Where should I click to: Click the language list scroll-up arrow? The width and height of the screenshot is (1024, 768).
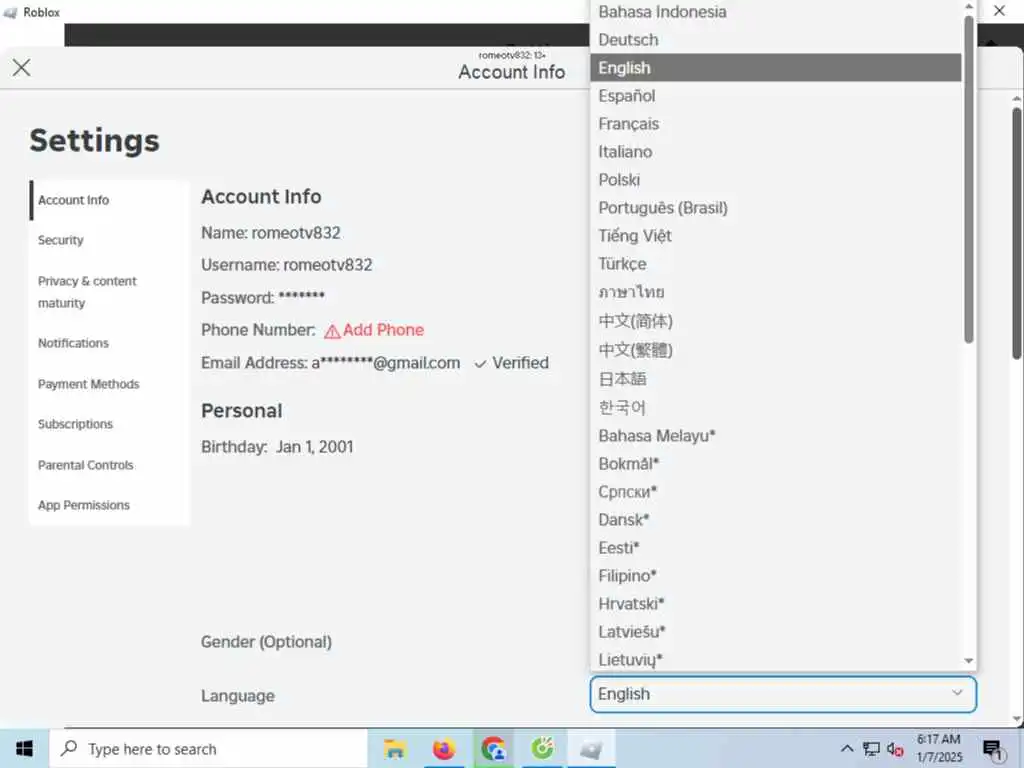point(968,7)
